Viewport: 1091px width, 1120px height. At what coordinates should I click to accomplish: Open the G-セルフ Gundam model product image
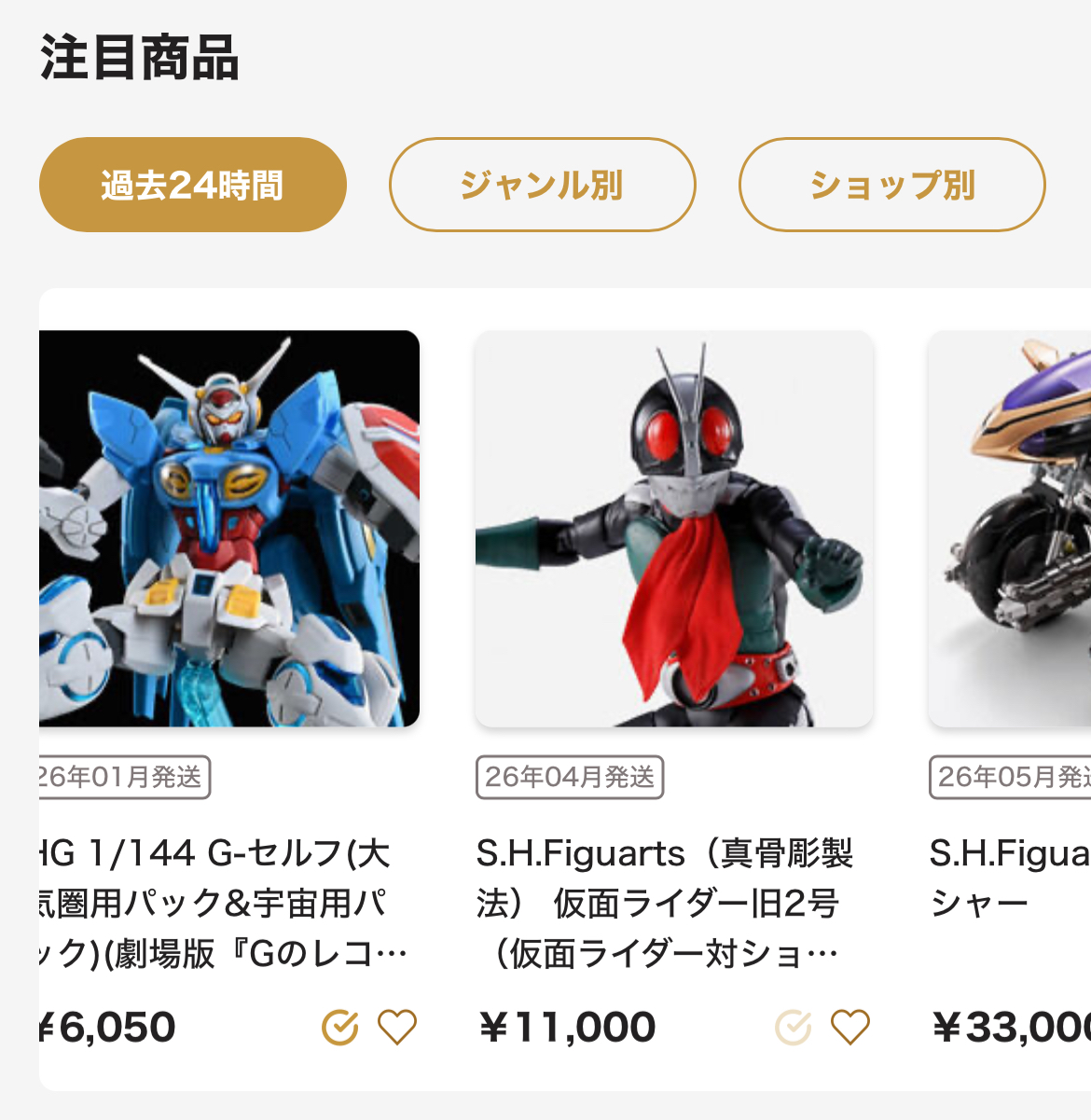[x=229, y=529]
